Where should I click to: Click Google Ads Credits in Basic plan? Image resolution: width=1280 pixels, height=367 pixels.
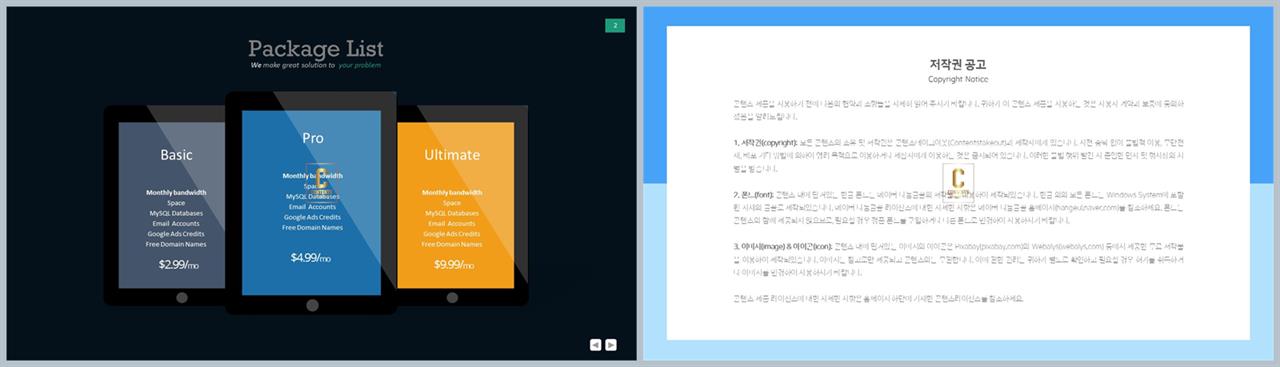pos(176,234)
